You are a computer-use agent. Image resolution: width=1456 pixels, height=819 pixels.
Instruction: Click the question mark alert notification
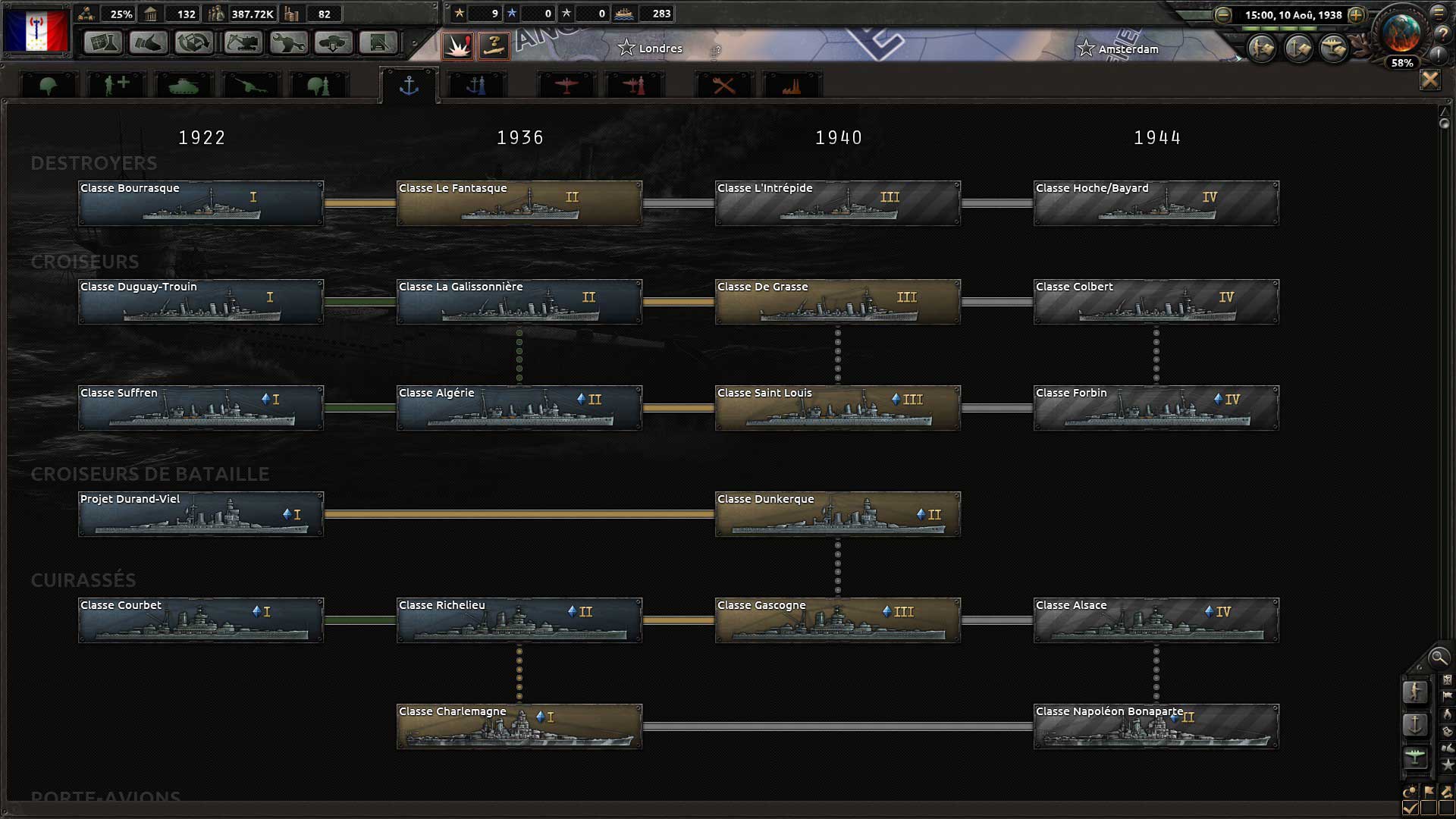tap(494, 46)
